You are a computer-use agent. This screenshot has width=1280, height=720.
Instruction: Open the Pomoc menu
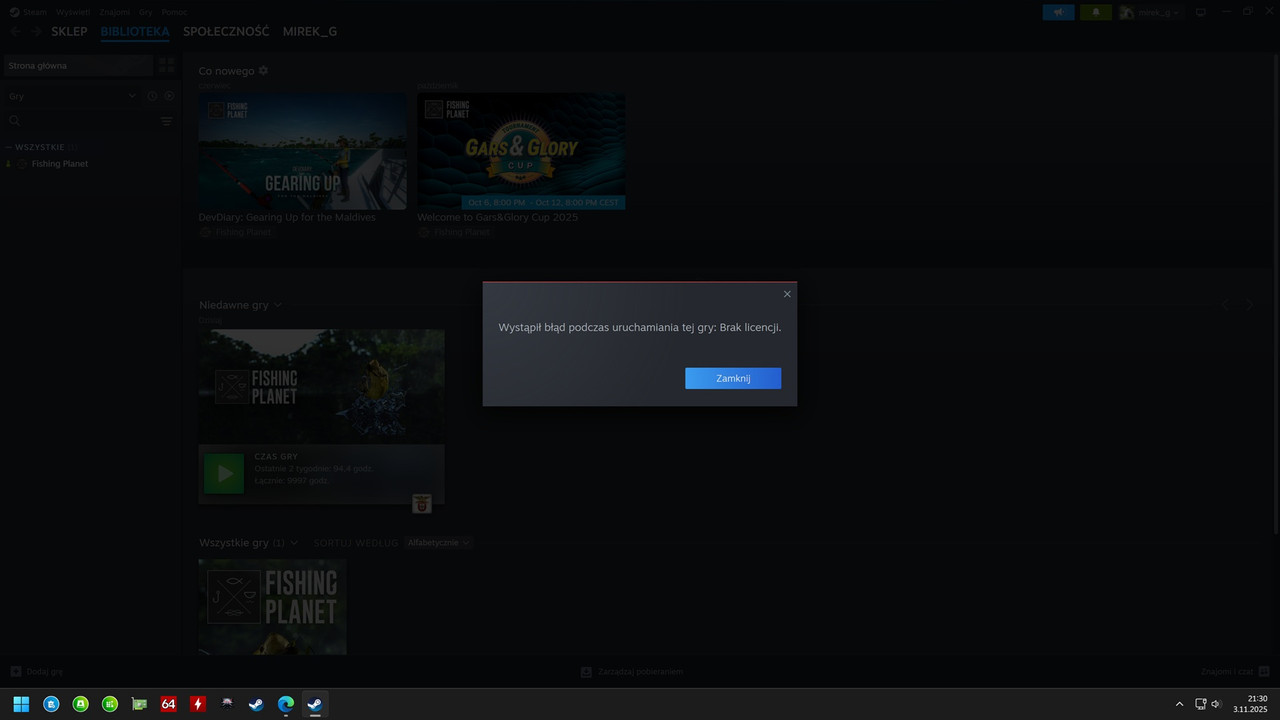click(x=174, y=12)
